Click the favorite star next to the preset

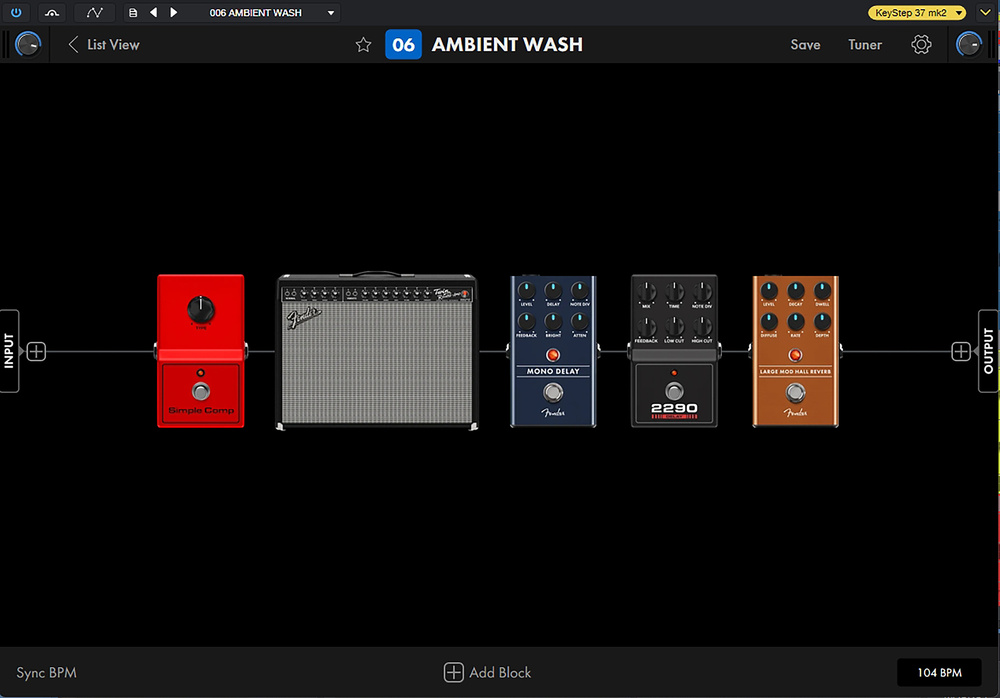click(x=364, y=45)
